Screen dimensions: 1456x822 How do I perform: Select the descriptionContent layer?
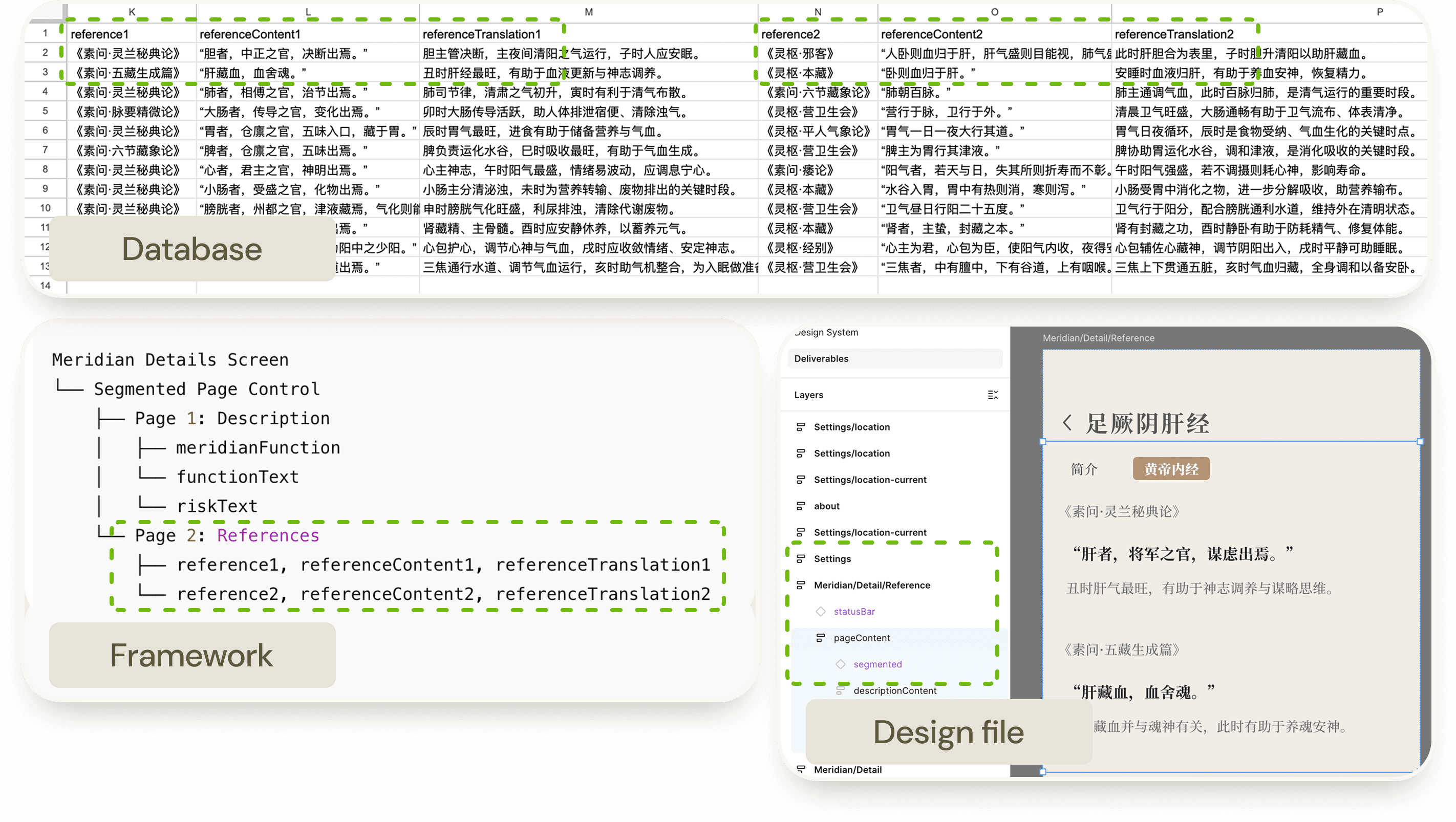pos(895,690)
